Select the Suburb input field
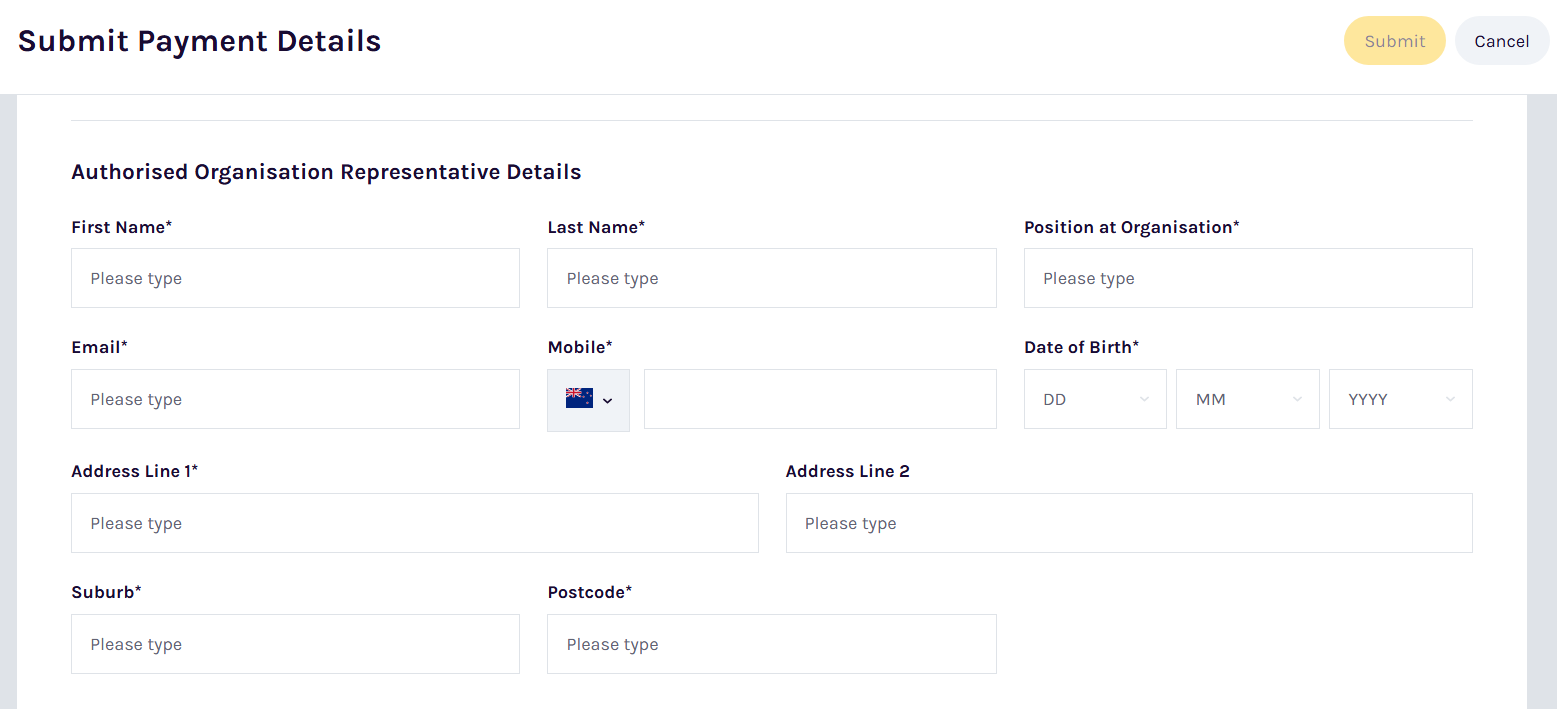Viewport: 1557px width, 709px height. pyautogui.click(x=295, y=644)
